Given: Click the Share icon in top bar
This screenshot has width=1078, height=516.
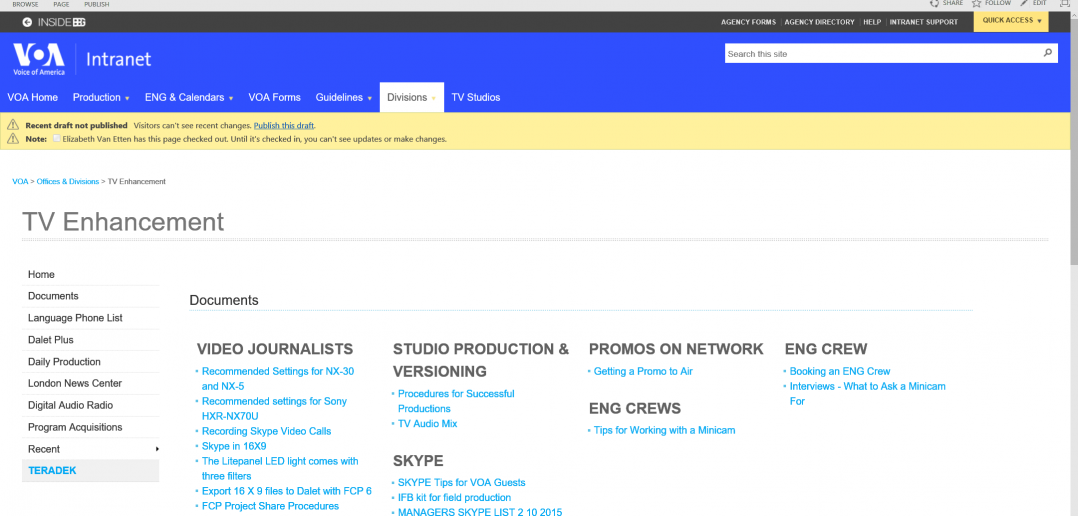Looking at the screenshot, I should pyautogui.click(x=934, y=4).
